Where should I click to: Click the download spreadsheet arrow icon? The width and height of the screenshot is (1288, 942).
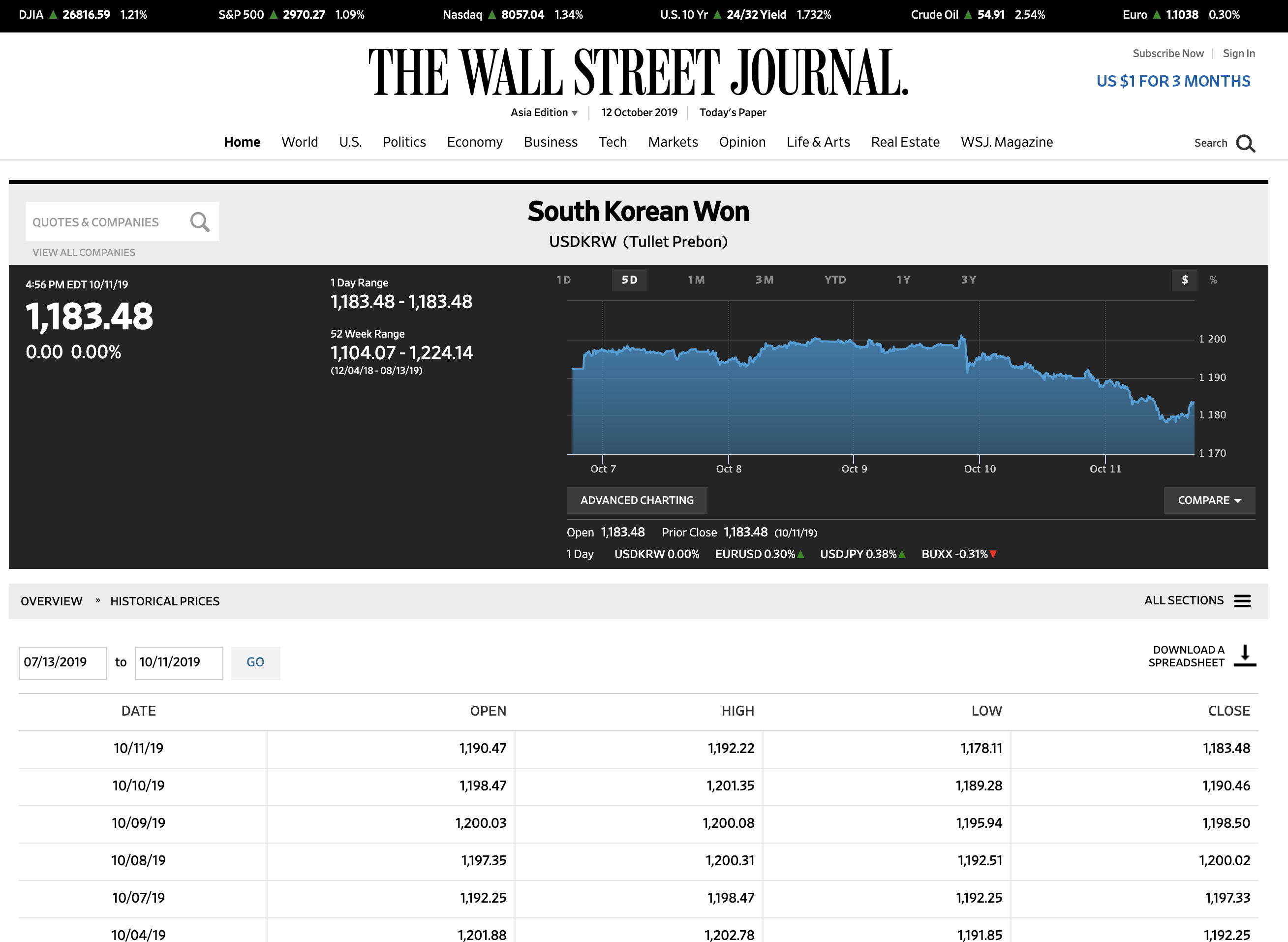1245,656
